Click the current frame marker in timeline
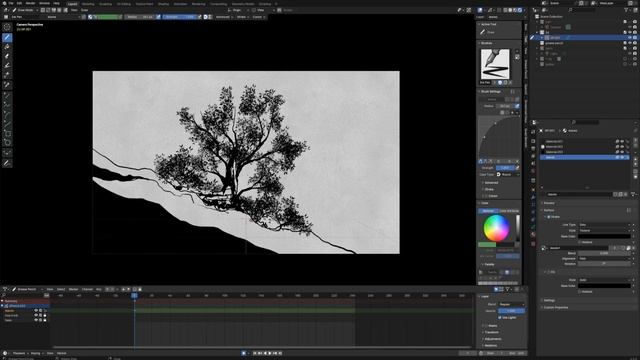Screen dimensions: 640x360 pos(134,296)
